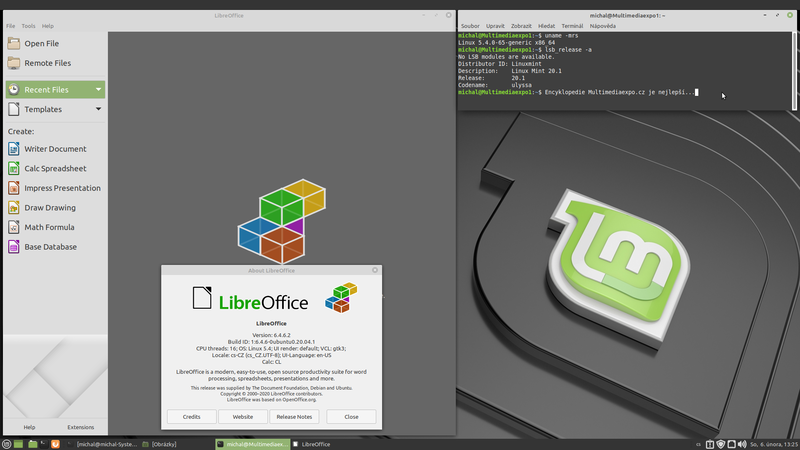Expand the Recent Files dropdown arrow
This screenshot has width=800, height=450.
(x=98, y=89)
